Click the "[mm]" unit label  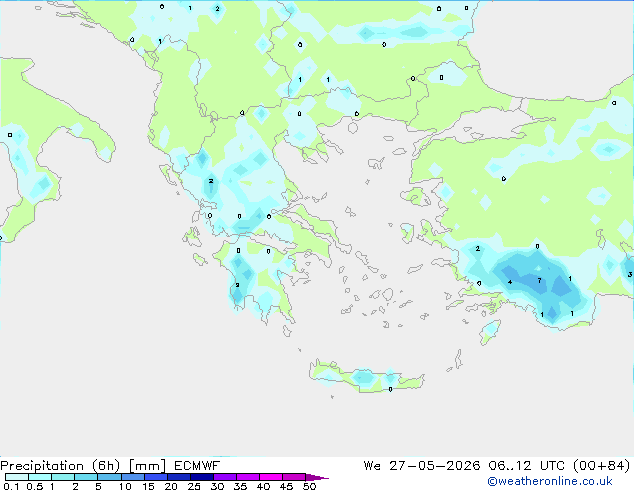tap(147, 466)
